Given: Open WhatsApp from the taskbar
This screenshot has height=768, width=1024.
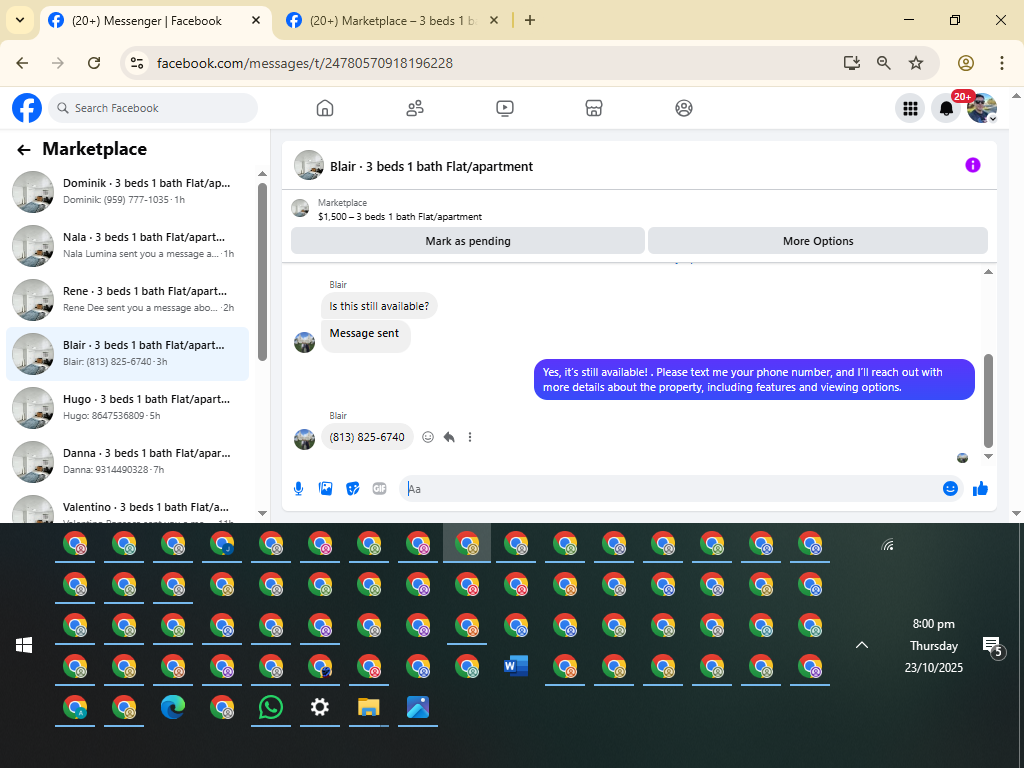Looking at the screenshot, I should click(x=271, y=707).
